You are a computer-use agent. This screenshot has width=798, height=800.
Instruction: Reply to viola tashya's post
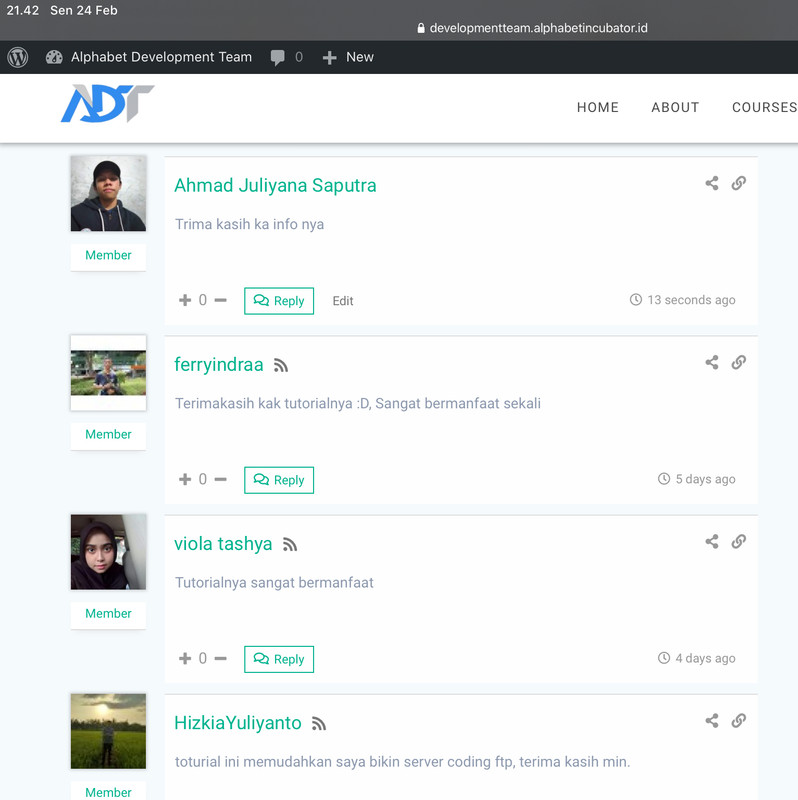click(279, 659)
